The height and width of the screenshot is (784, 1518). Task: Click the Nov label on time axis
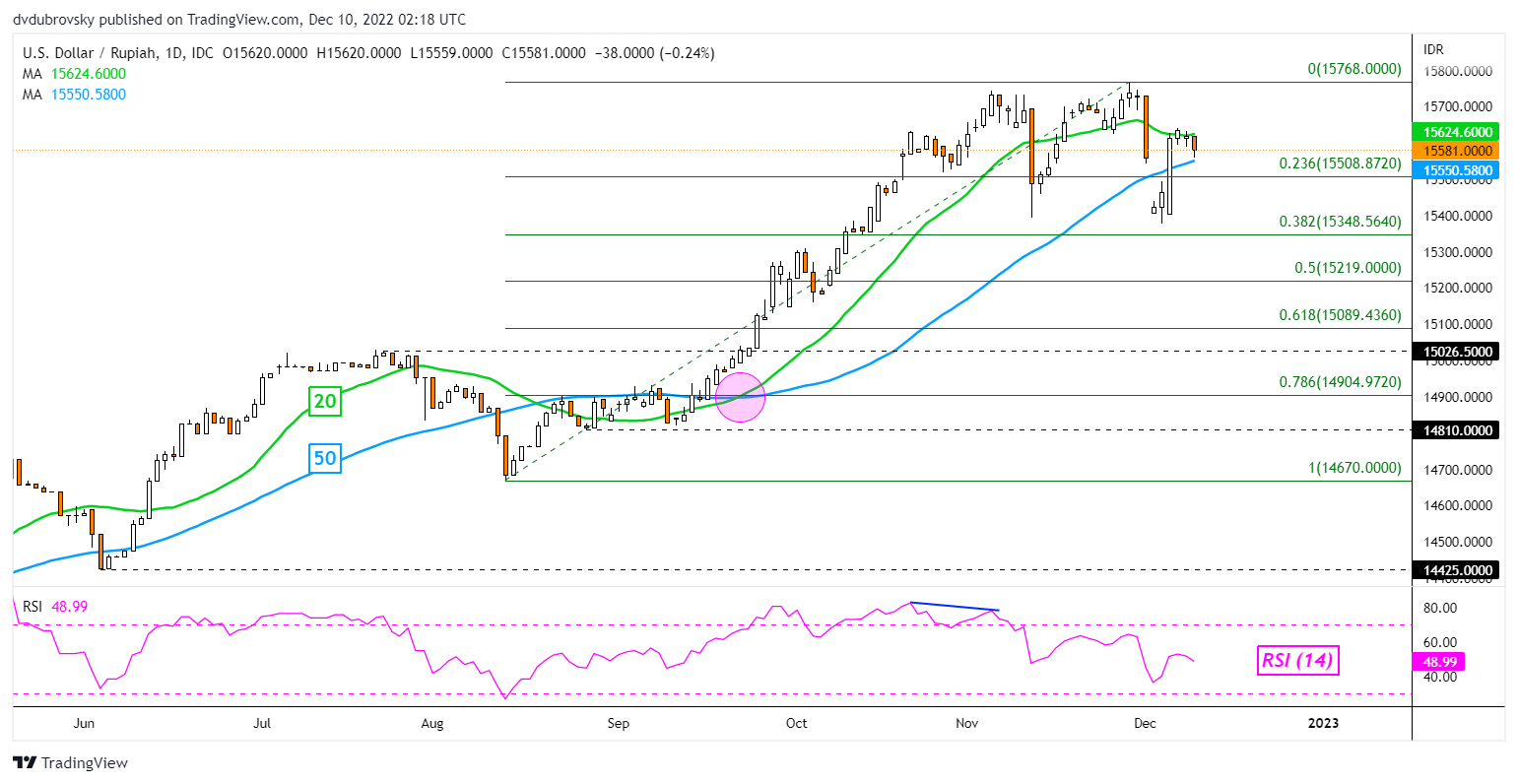(967, 724)
